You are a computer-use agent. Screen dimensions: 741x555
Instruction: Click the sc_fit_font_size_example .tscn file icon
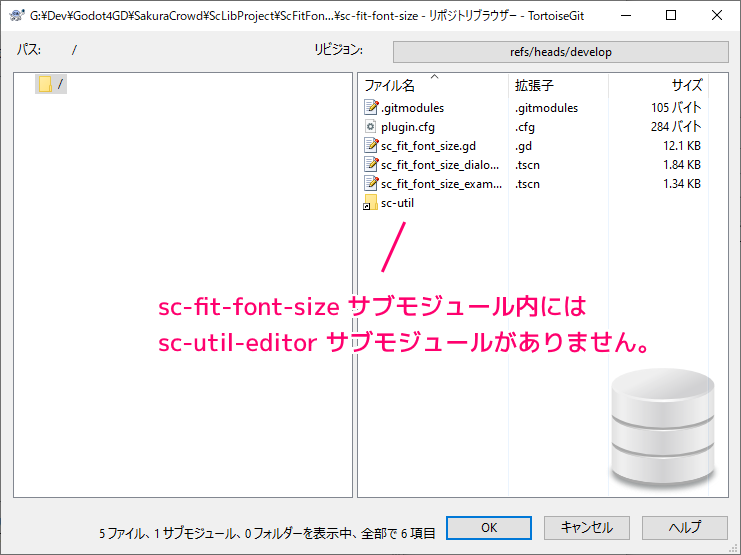[371, 184]
